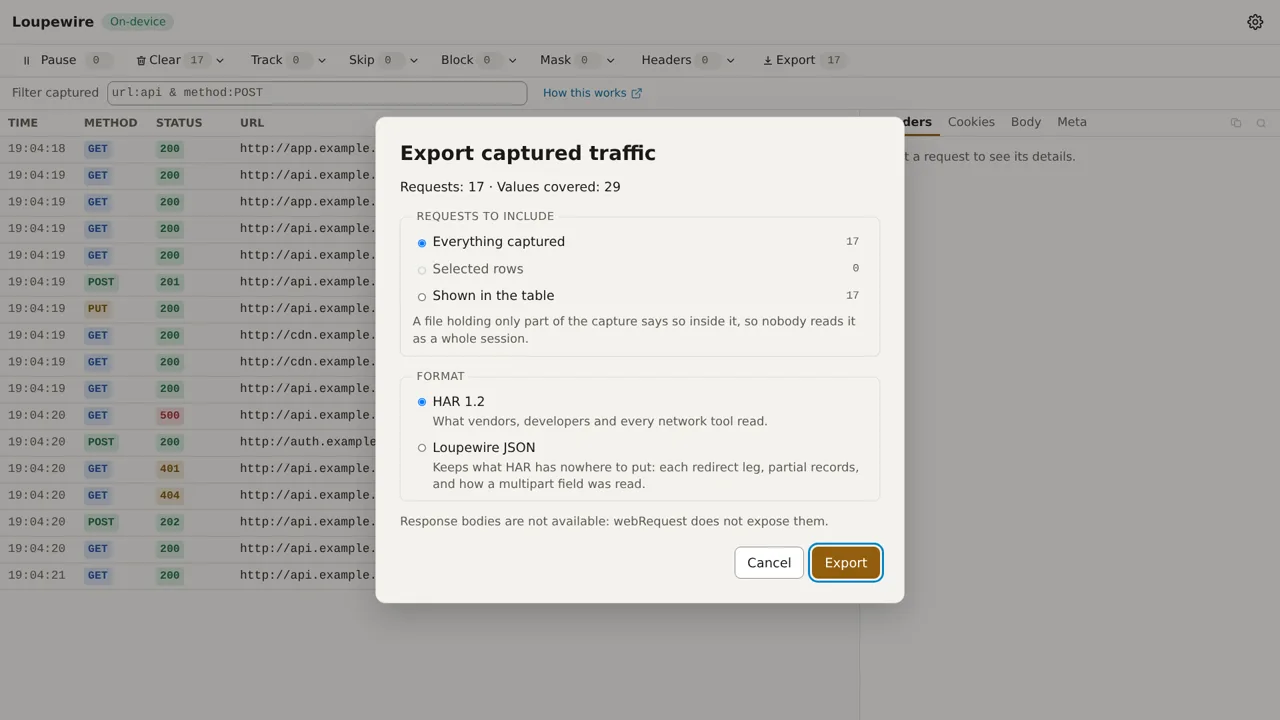Confirm with the dialog Export button

click(846, 563)
